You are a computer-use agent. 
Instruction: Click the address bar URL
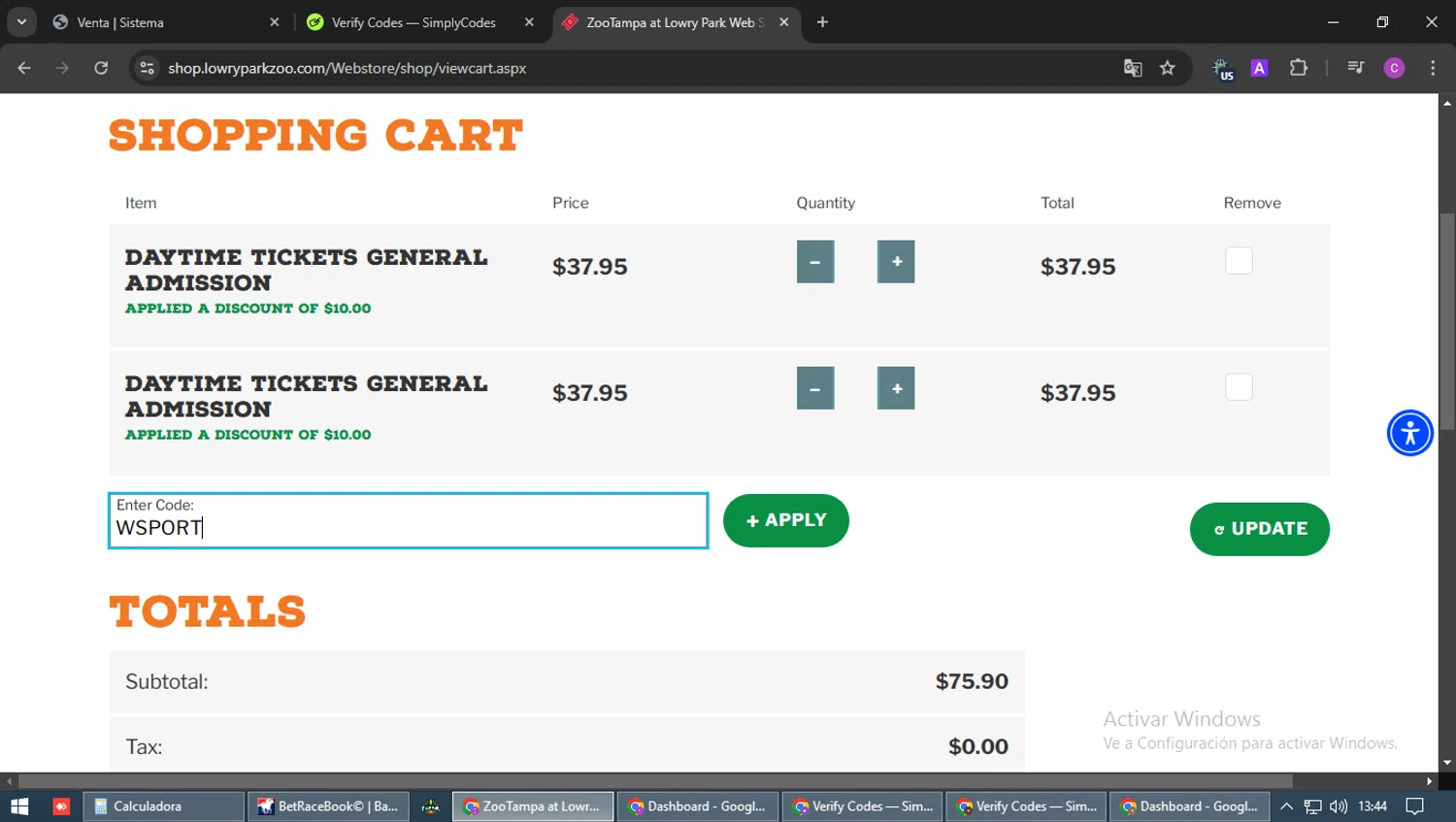coord(347,68)
